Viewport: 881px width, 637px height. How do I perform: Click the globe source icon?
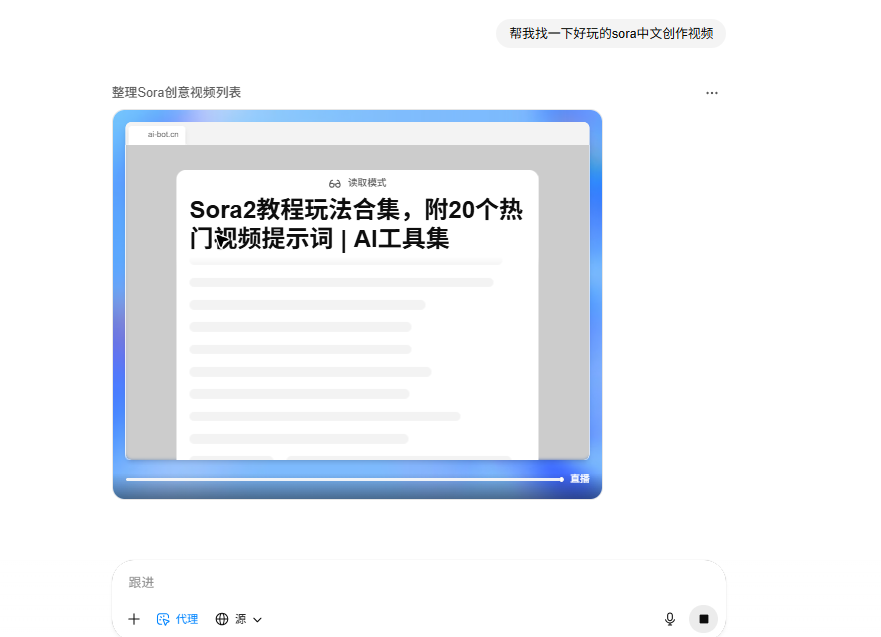pyautogui.click(x=224, y=619)
